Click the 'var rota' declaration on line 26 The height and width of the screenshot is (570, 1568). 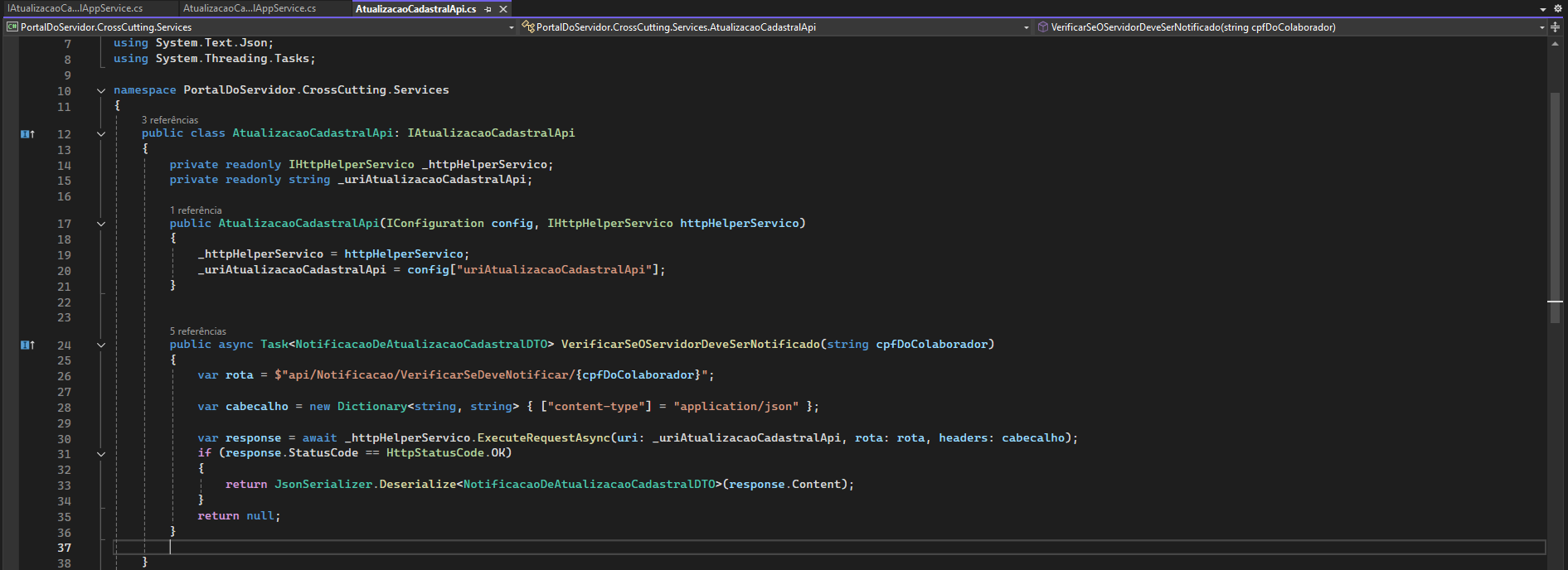pyautogui.click(x=226, y=375)
